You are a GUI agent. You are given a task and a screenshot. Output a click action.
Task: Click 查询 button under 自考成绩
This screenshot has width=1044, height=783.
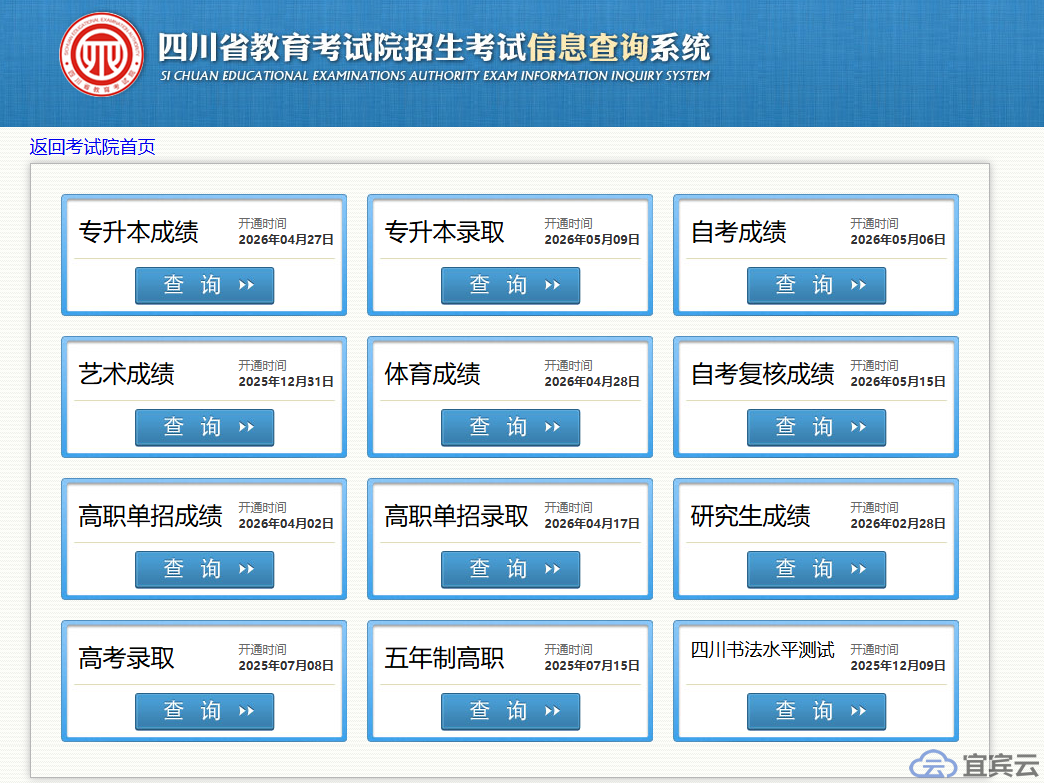[816, 286]
